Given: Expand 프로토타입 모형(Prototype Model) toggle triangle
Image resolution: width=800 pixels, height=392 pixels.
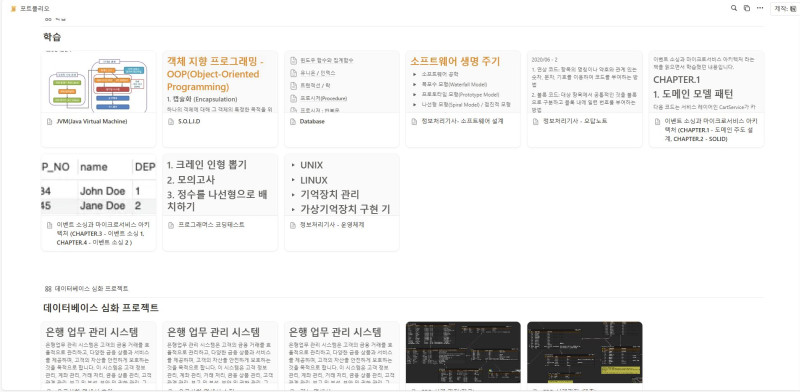Looking at the screenshot, I should (414, 94).
